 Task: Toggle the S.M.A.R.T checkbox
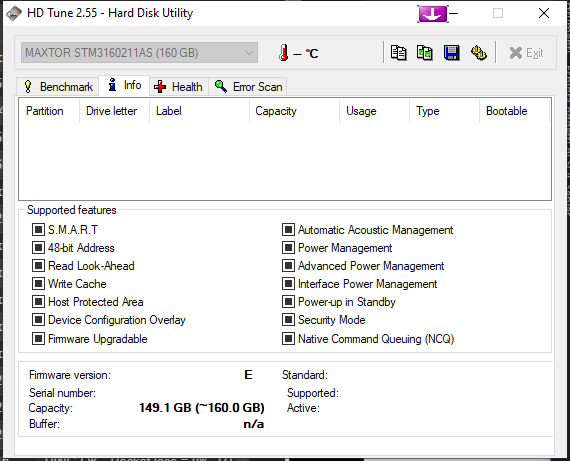(x=38, y=230)
